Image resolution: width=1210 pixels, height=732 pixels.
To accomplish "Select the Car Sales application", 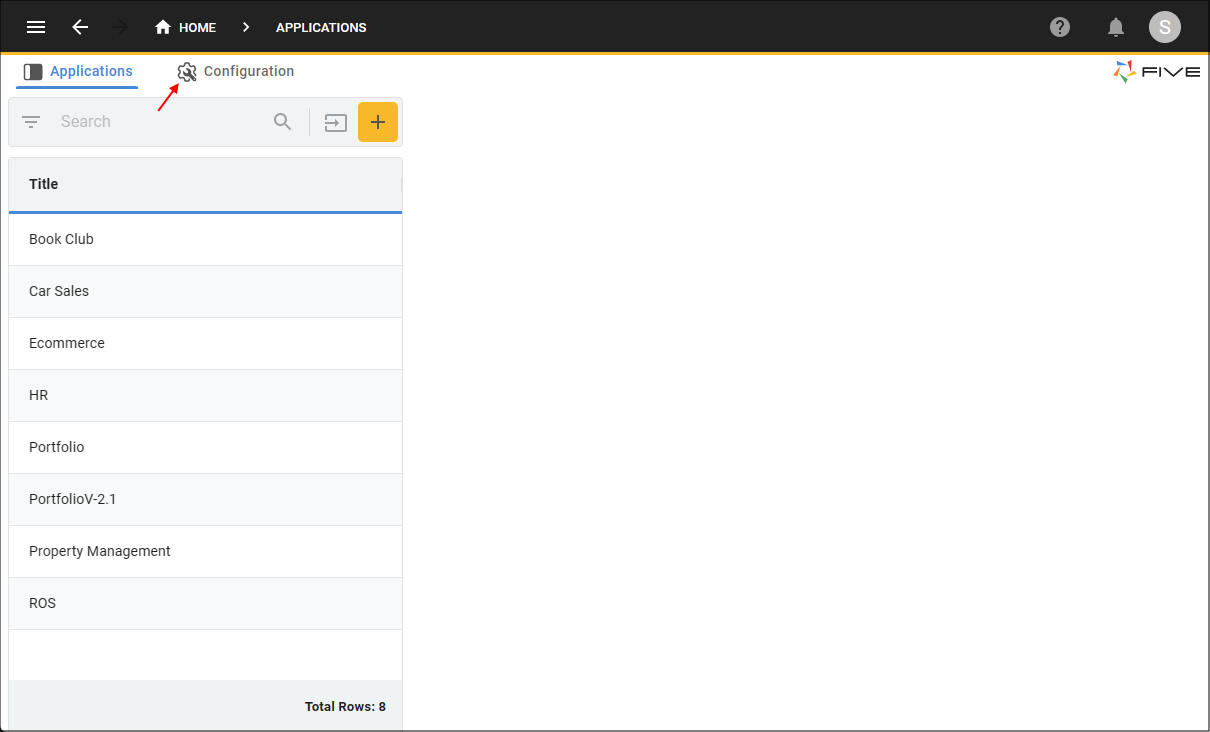I will pos(205,291).
